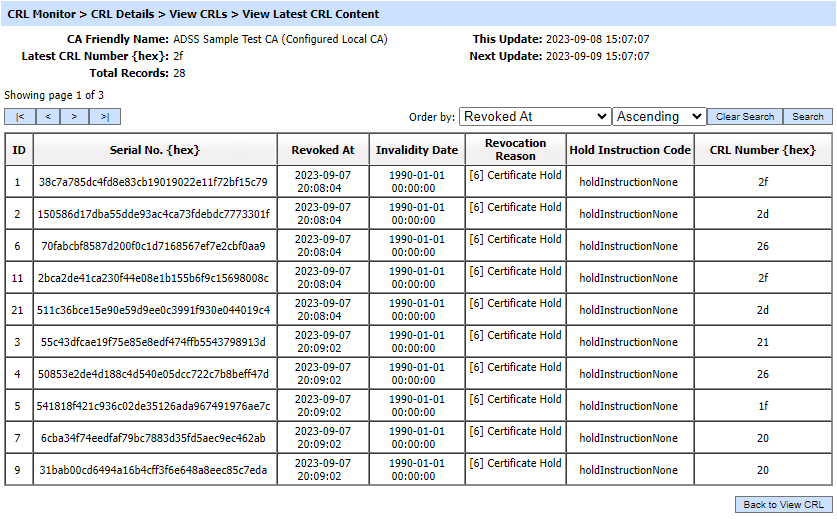Click the Invalidity Date column header
Screen dimensions: 837x519
[x=417, y=150]
